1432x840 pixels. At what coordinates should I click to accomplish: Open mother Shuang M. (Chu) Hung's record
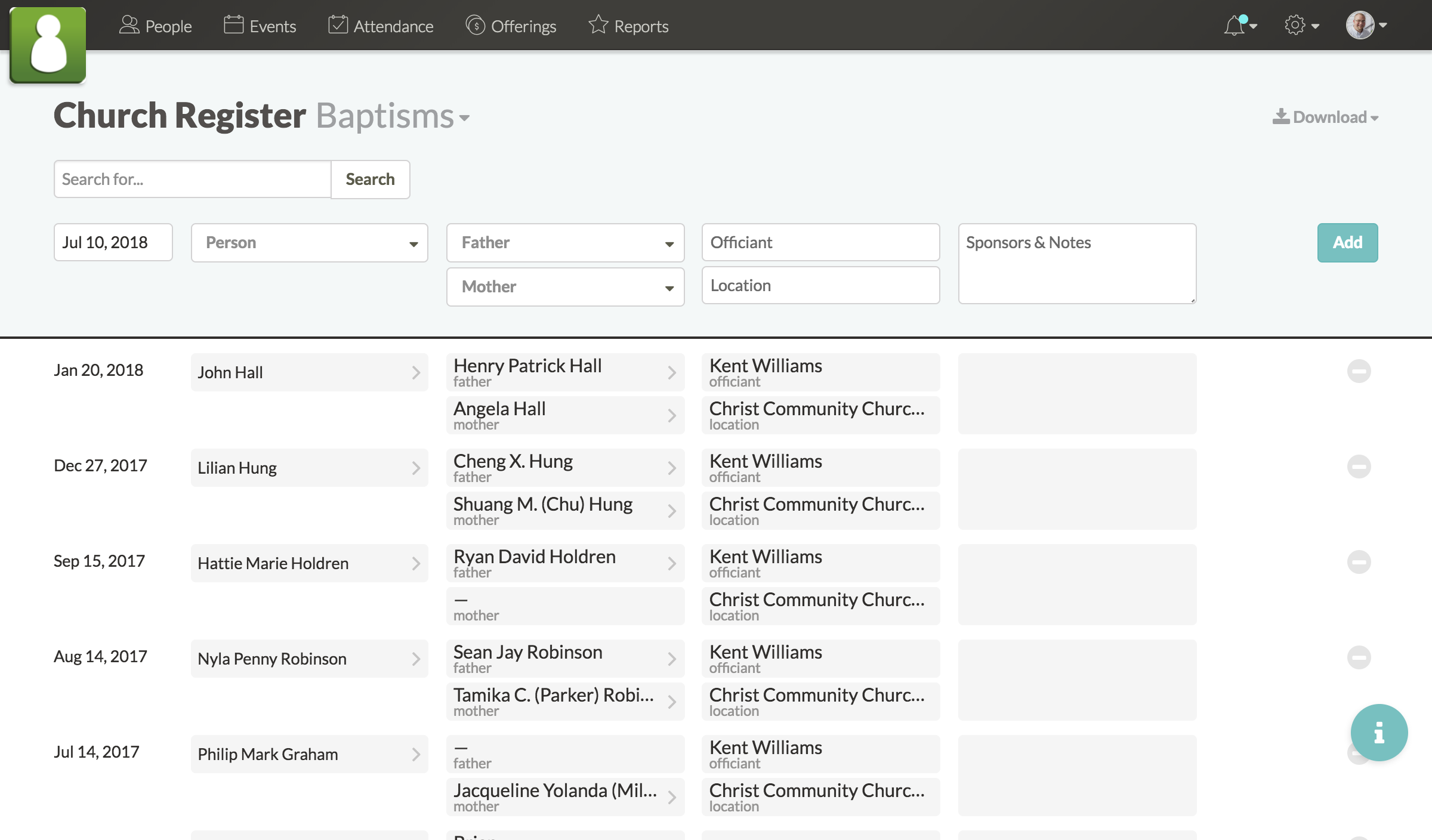click(565, 511)
